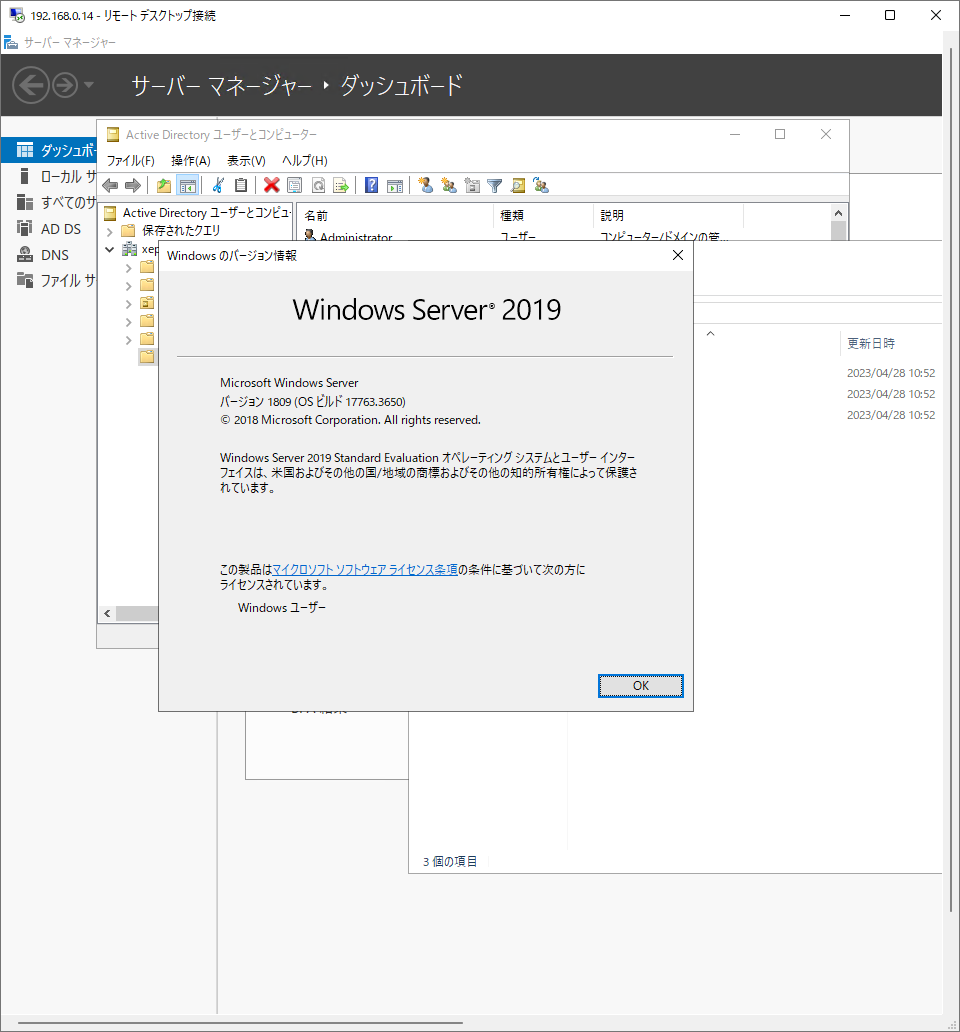Sort by the 更新日時 column header
The image size is (960, 1032).
pyautogui.click(x=871, y=343)
